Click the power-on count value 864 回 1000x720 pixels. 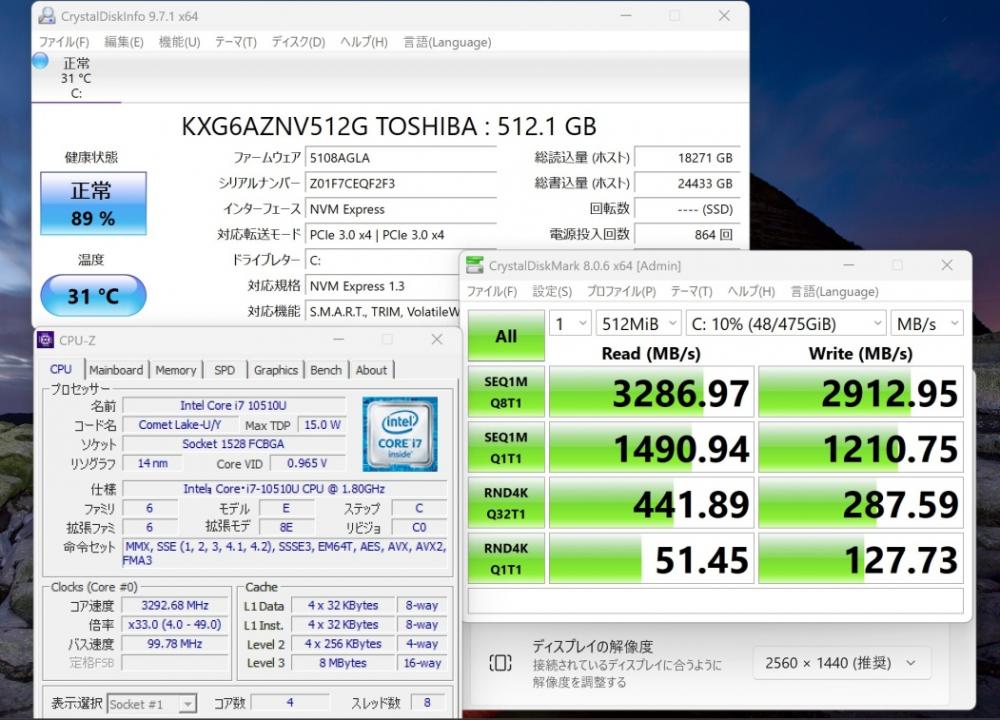click(x=688, y=235)
